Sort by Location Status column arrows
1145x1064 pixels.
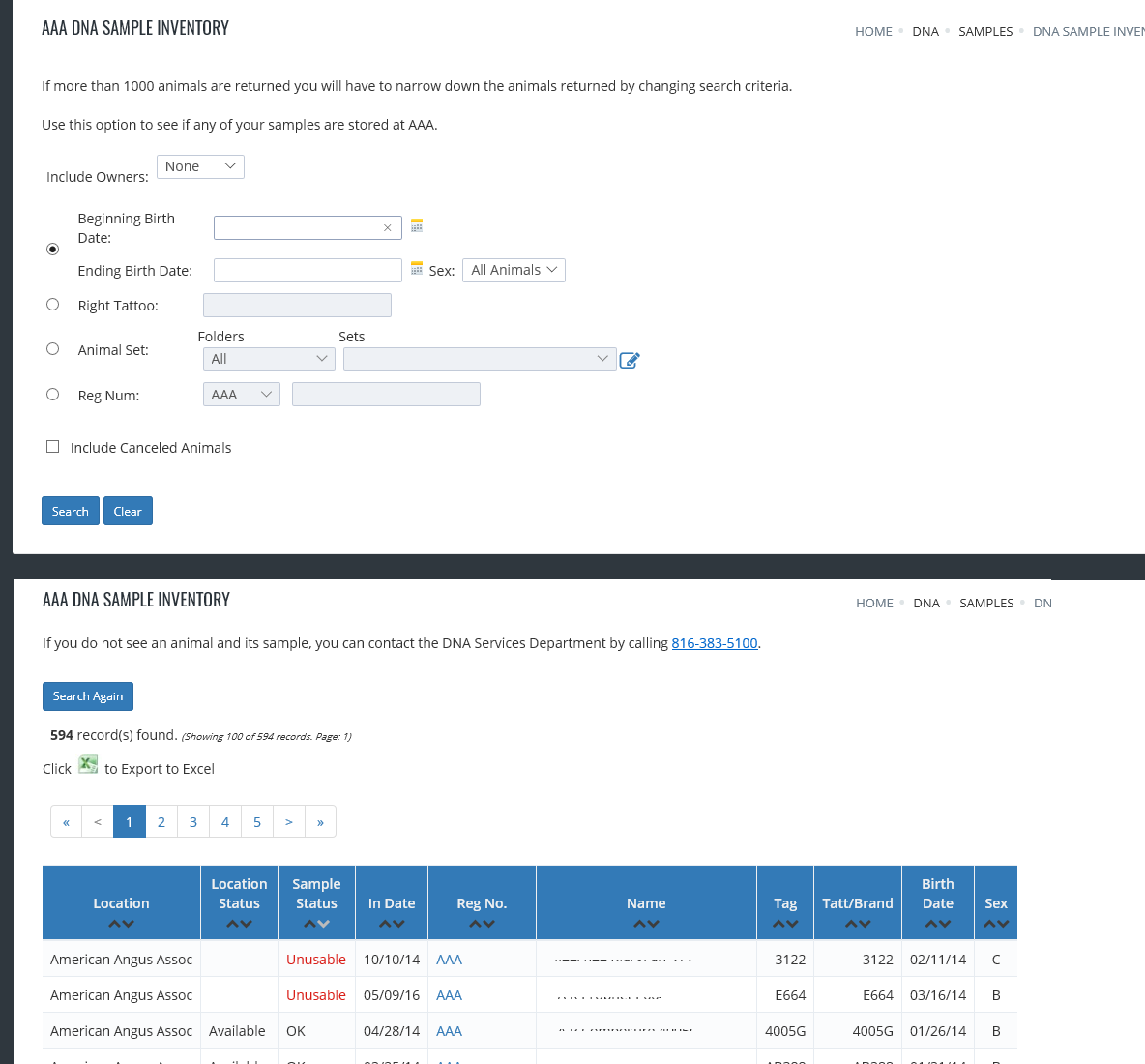pyautogui.click(x=239, y=924)
